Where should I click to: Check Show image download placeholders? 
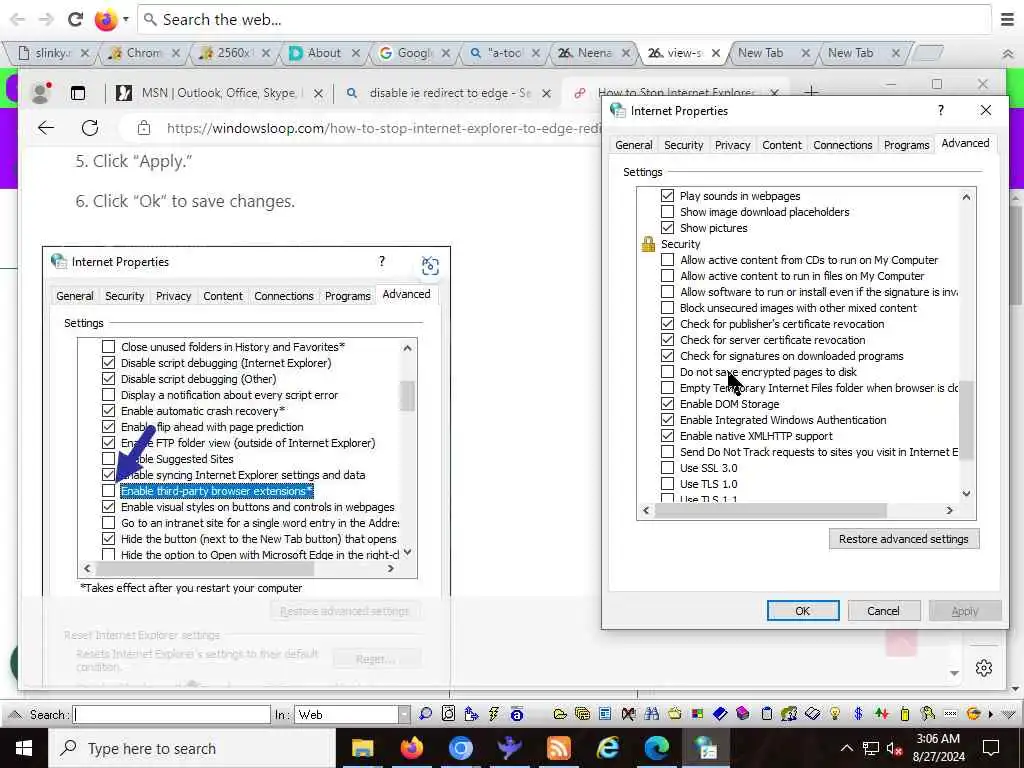tap(667, 212)
